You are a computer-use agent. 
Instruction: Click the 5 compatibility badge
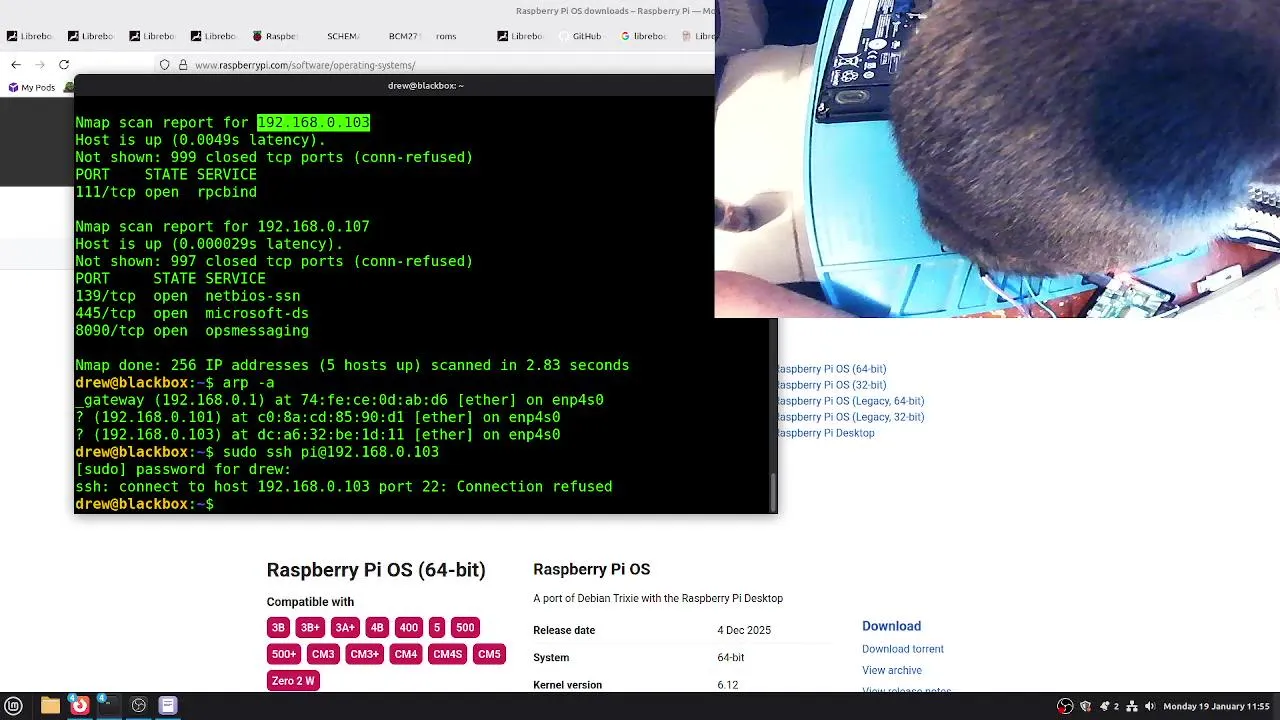[436, 628]
